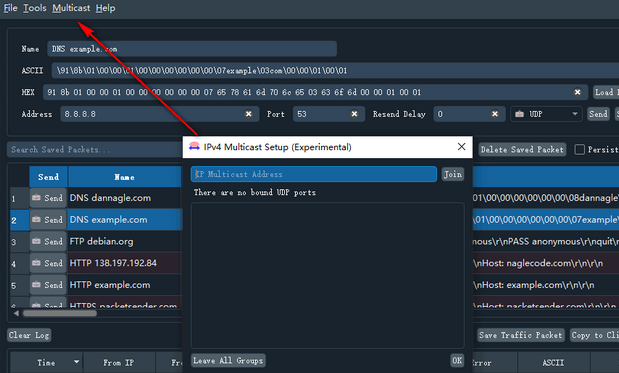Search saved packets field
Image resolution: width=619 pixels, height=373 pixels.
[x=95, y=150]
